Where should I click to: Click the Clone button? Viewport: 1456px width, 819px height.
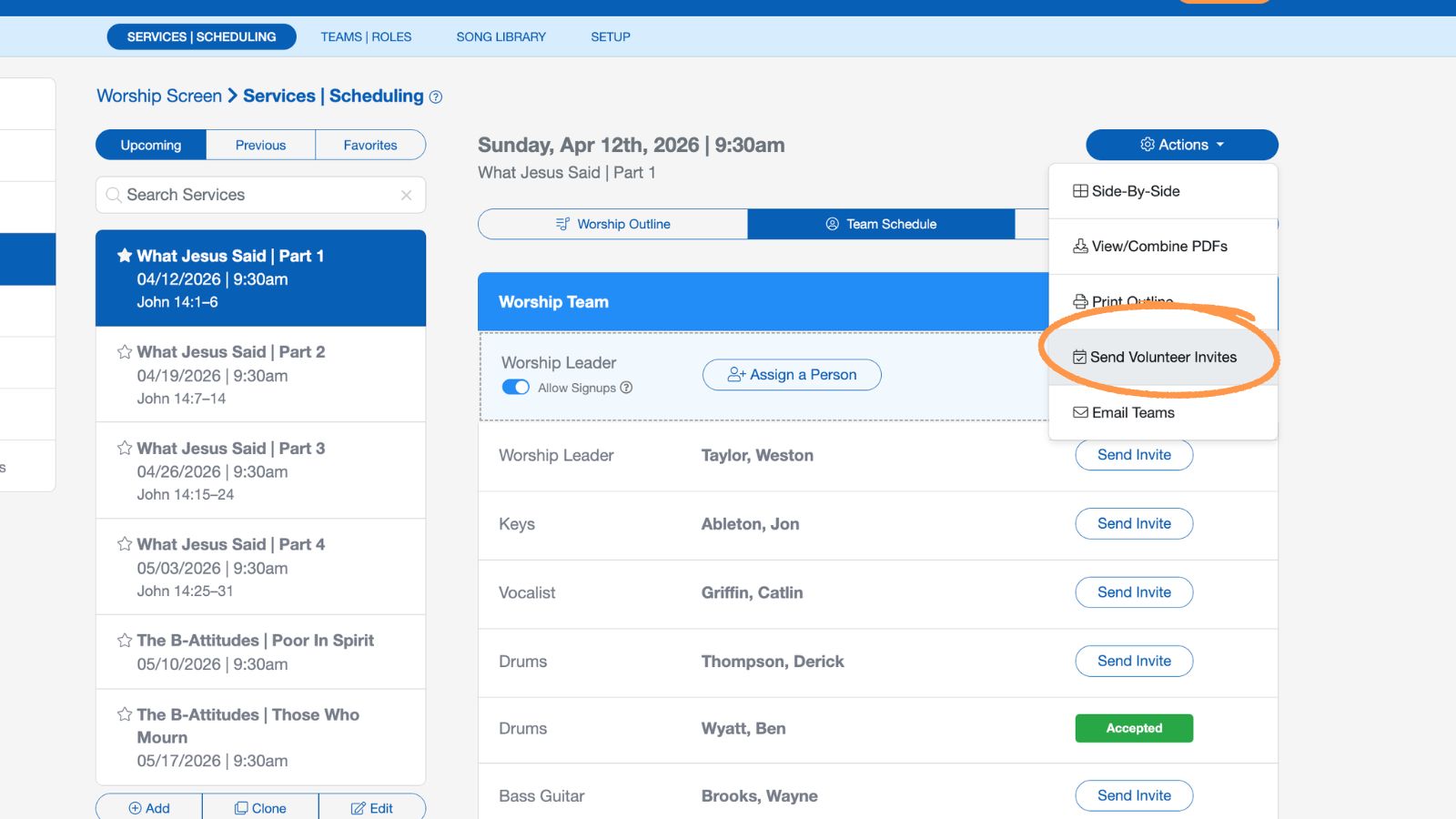click(260, 807)
